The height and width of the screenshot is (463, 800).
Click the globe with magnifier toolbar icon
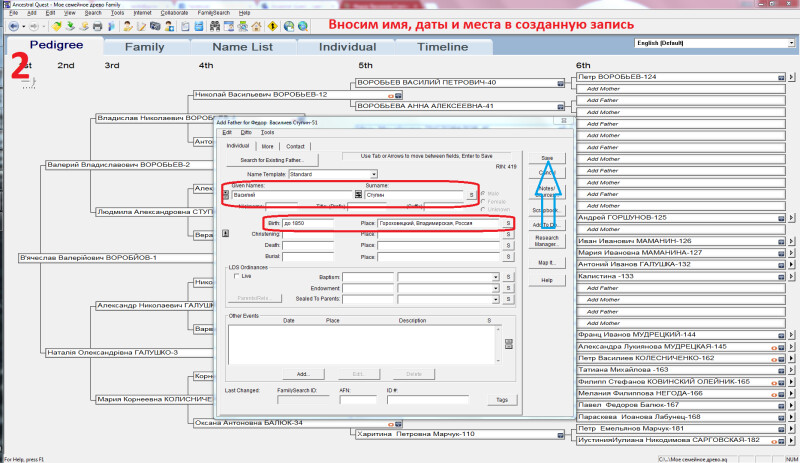[x=303, y=27]
